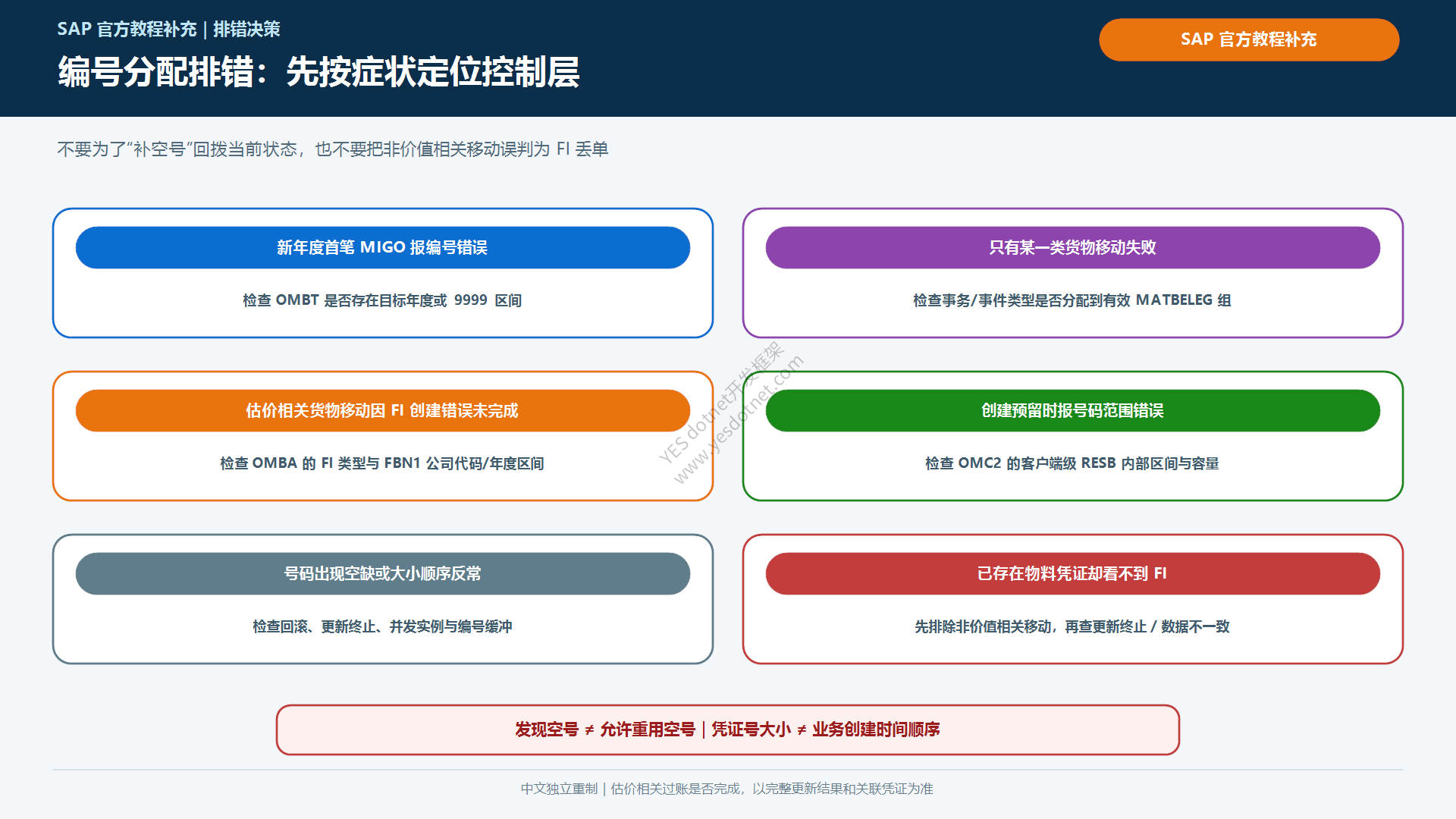Select the green 创建预留时报号码范围错误 pill
Image resolution: width=1456 pixels, height=819 pixels.
[1073, 410]
